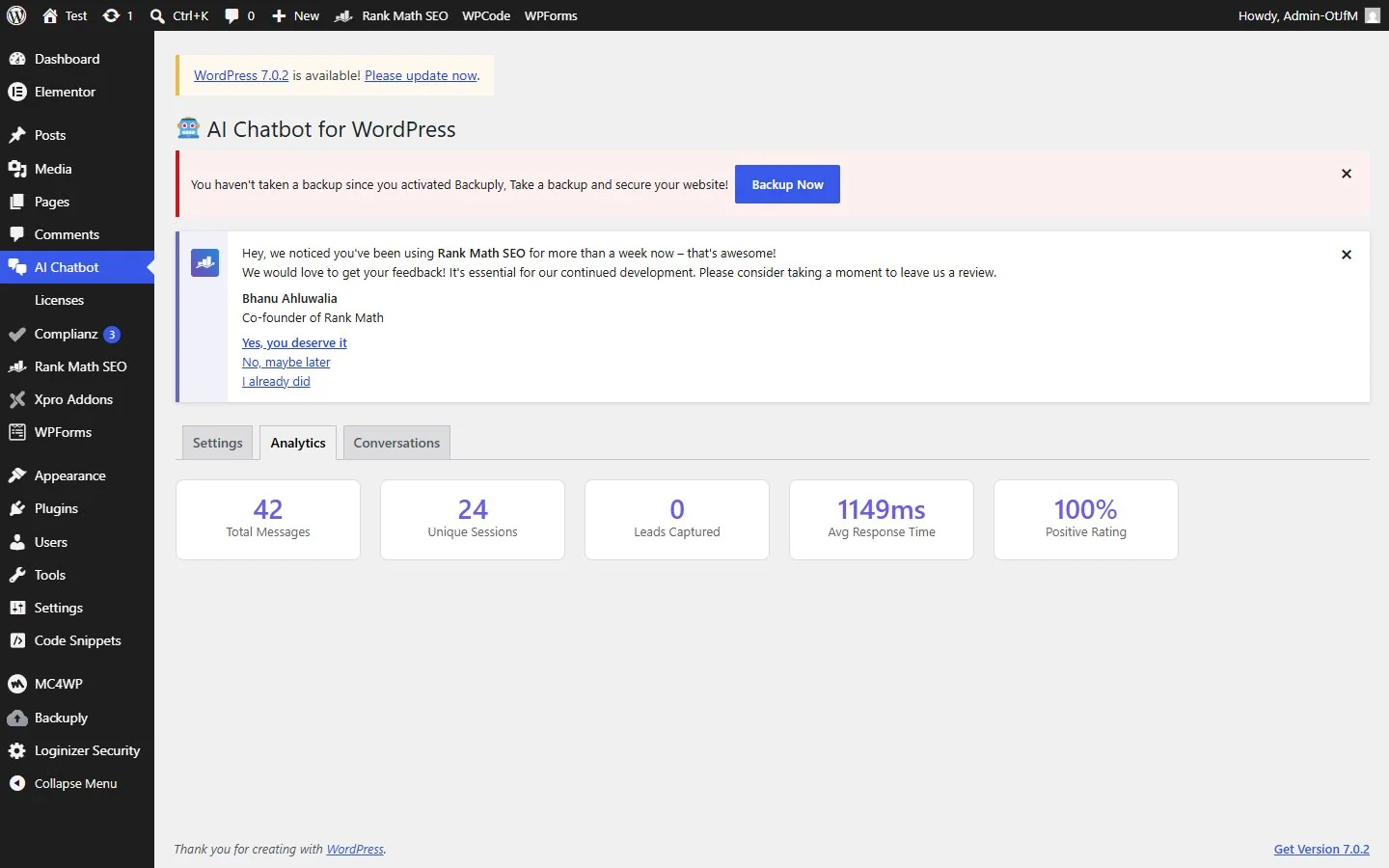The image size is (1389, 868).
Task: Open the New content menu in admin bar
Action: [295, 15]
